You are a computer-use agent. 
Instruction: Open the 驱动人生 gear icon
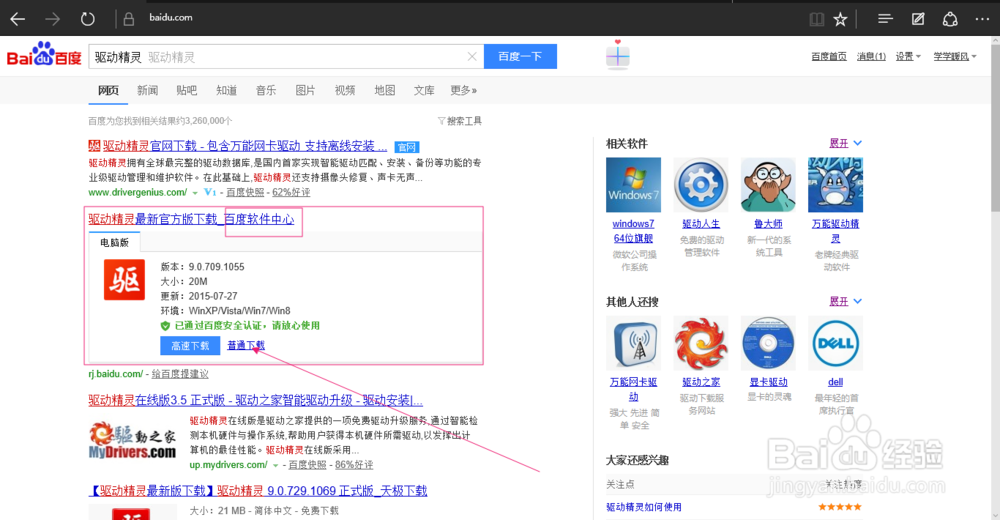[701, 185]
